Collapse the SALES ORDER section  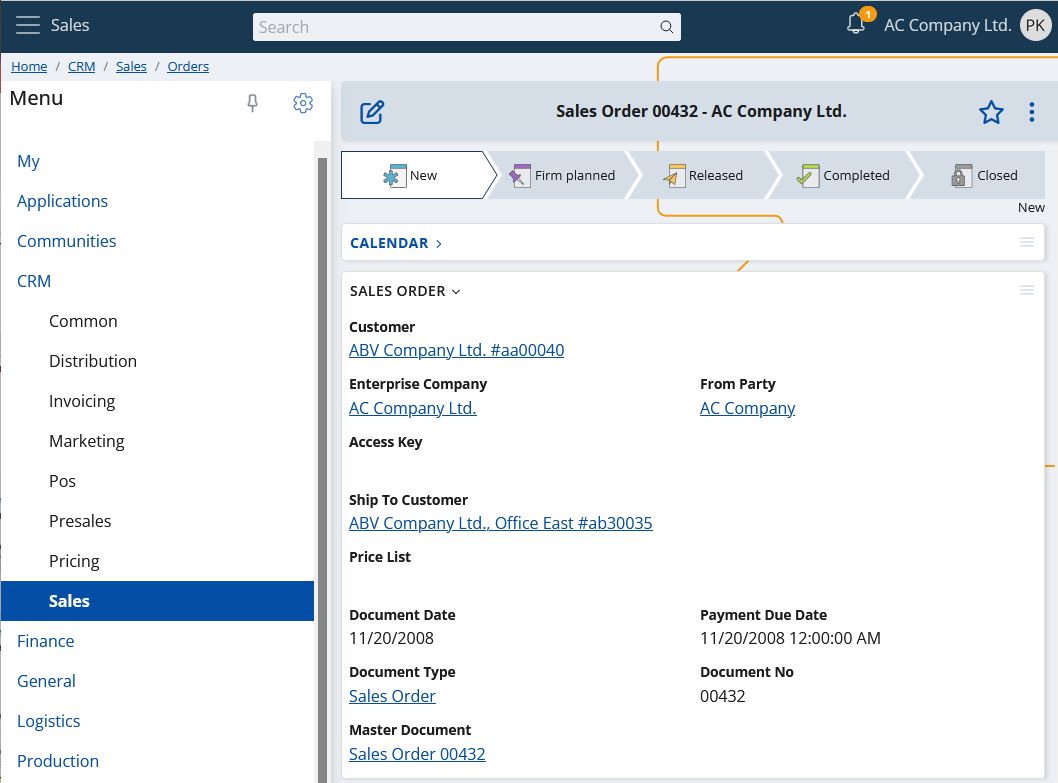click(405, 291)
